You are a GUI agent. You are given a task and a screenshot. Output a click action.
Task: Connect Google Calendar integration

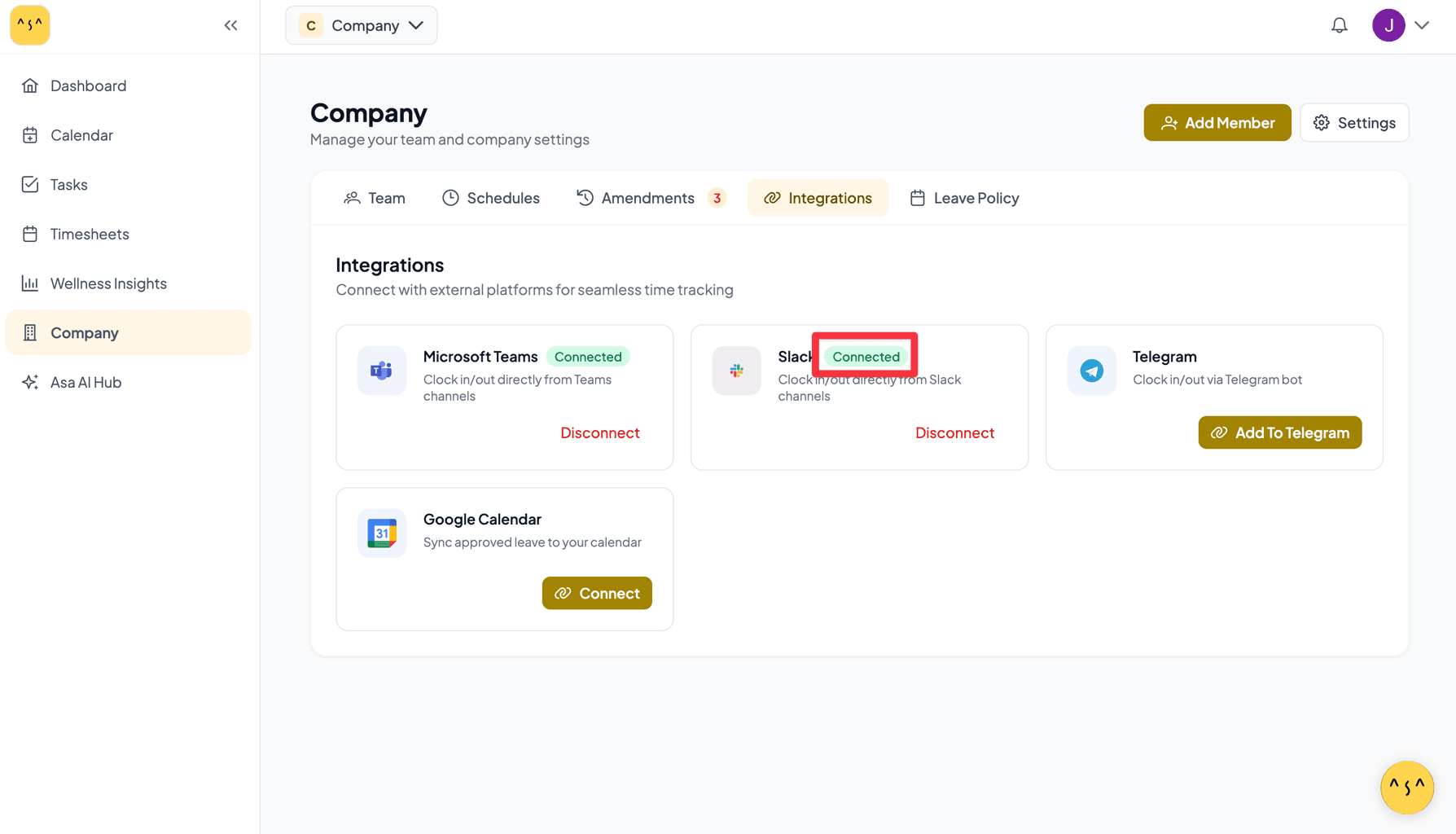(597, 593)
